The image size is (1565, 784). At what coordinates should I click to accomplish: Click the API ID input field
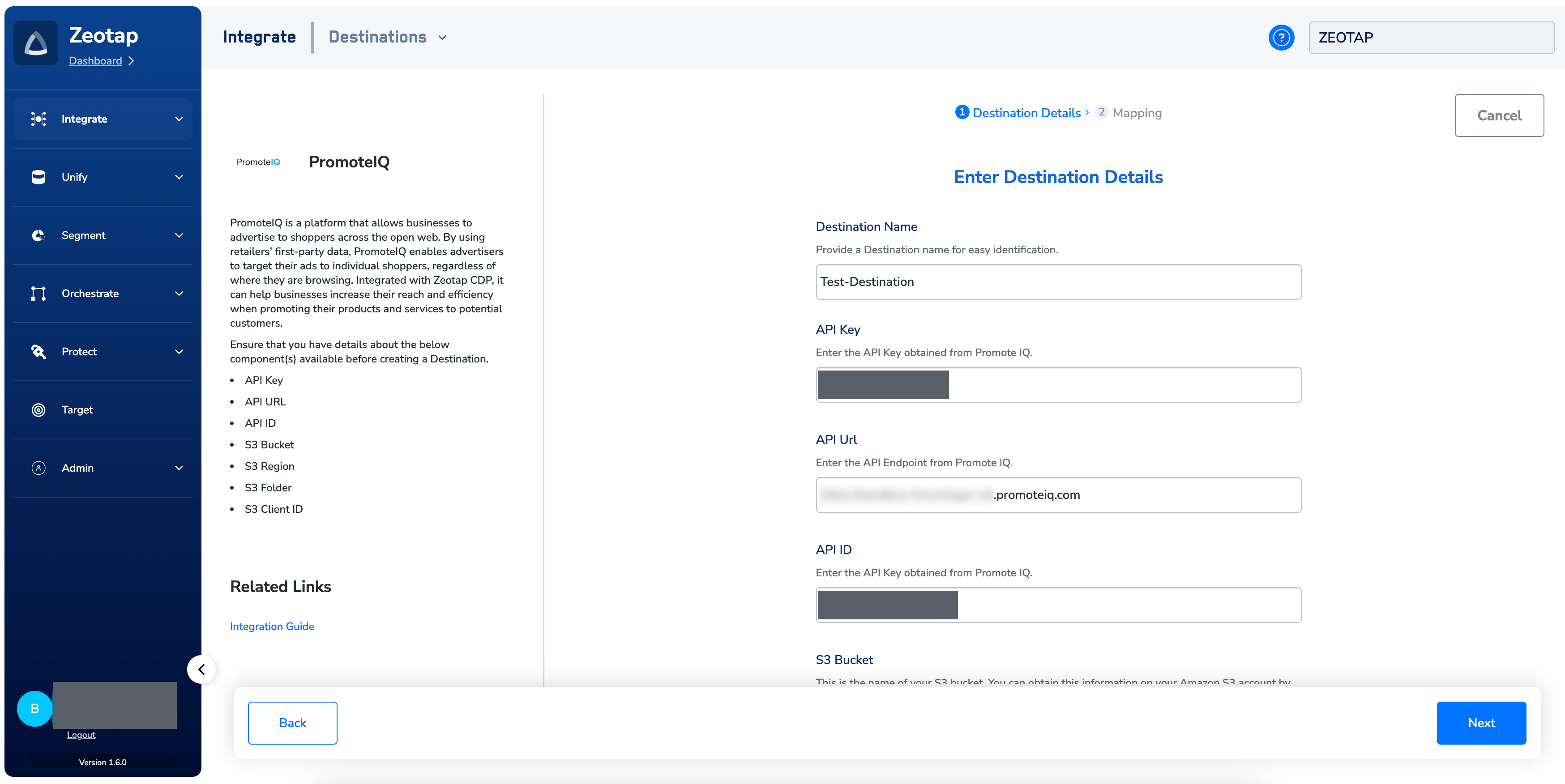point(1058,605)
